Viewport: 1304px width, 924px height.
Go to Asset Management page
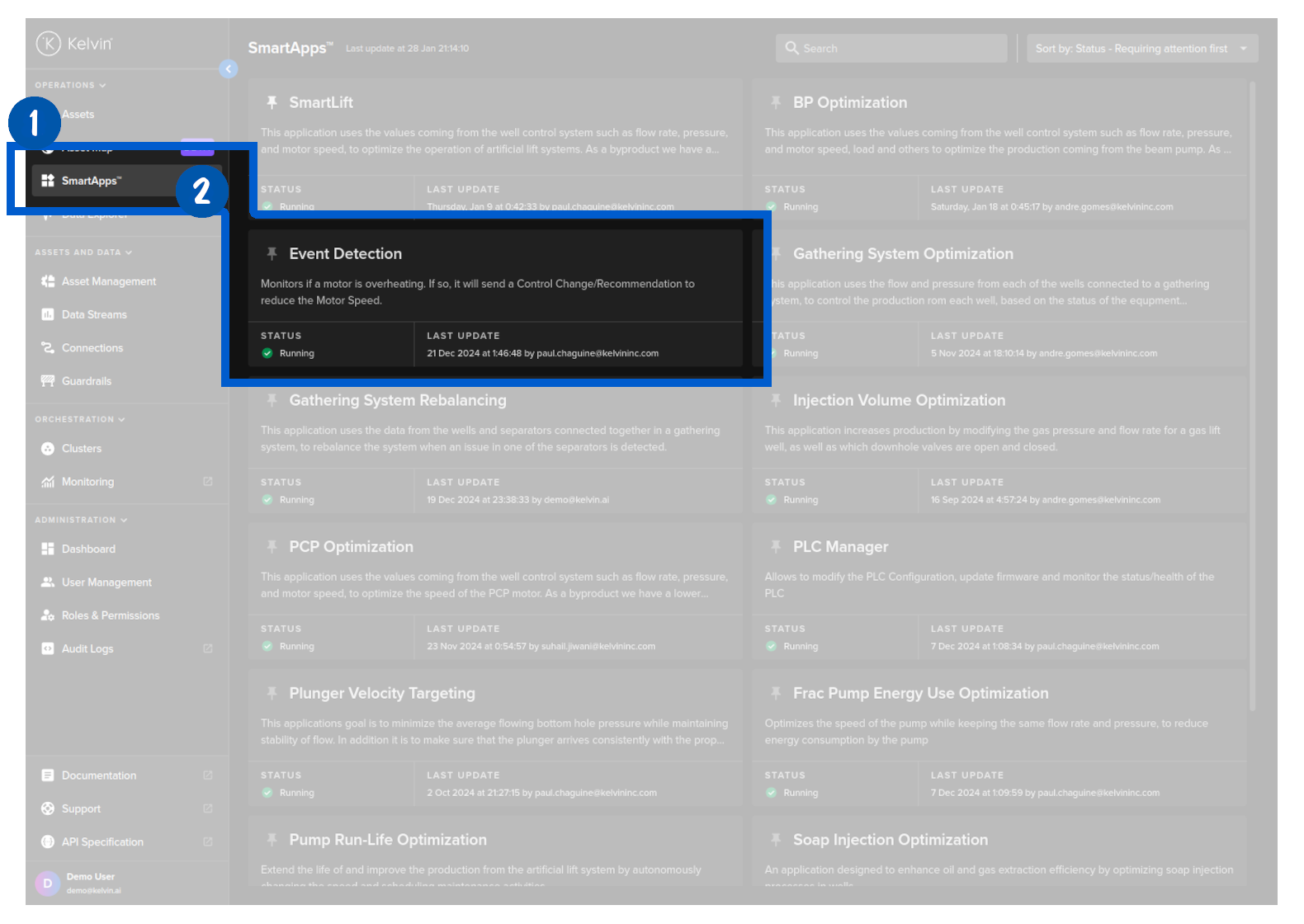pos(108,281)
